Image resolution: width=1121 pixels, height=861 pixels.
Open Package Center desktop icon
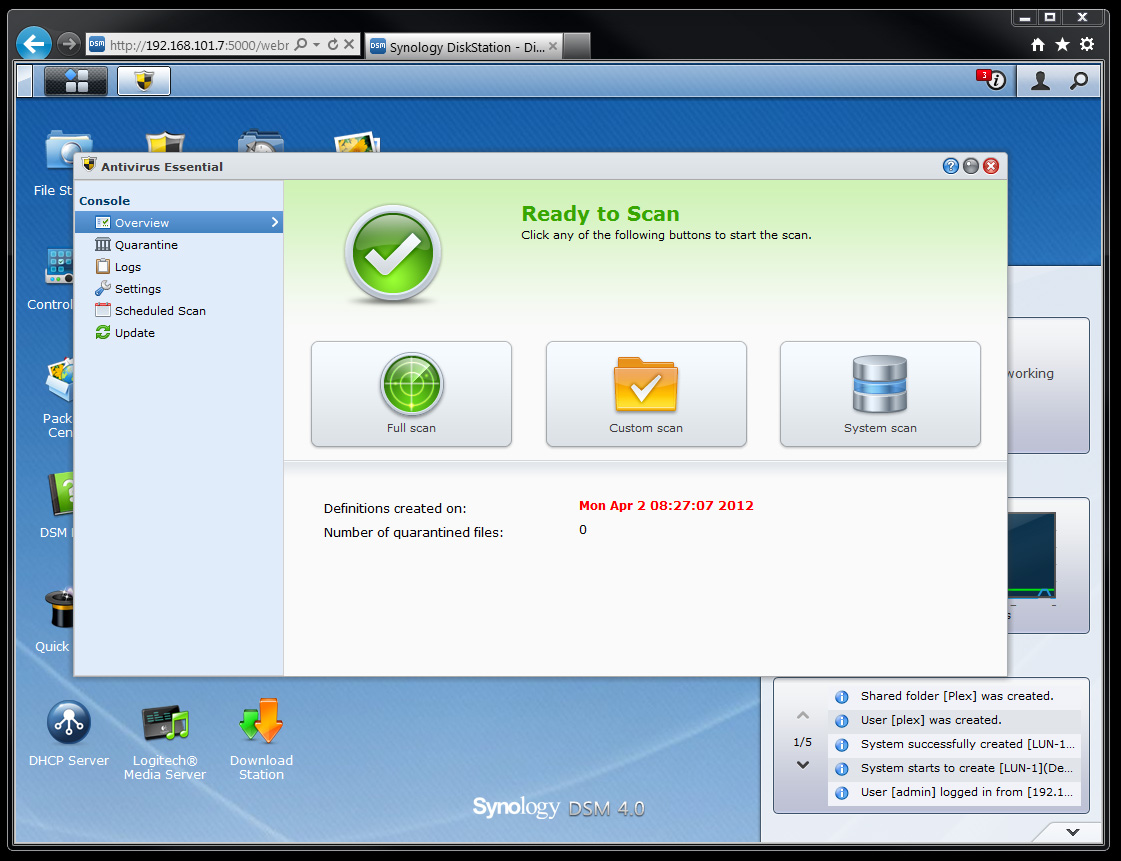[57, 399]
